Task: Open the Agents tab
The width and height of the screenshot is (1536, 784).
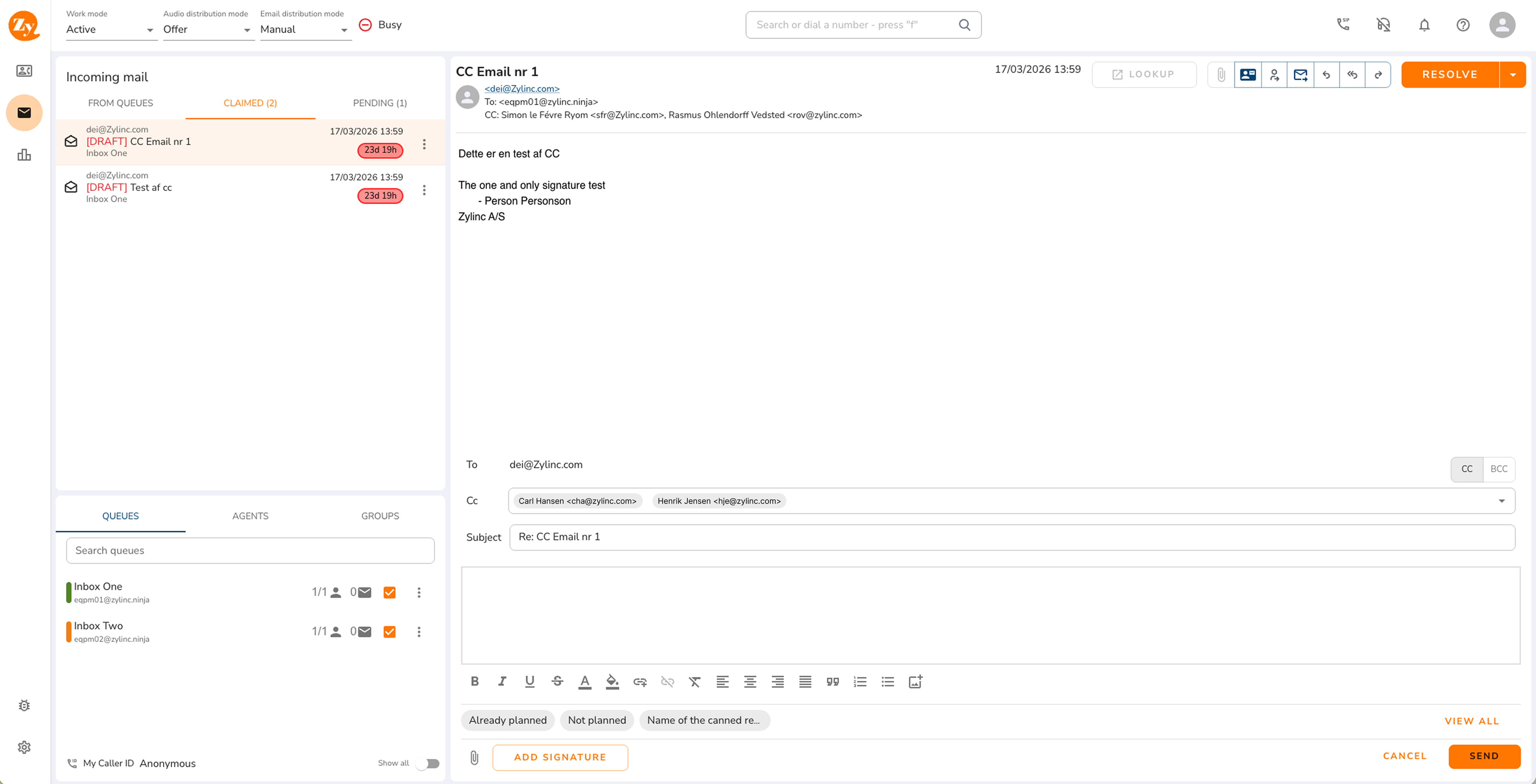Action: click(x=250, y=516)
